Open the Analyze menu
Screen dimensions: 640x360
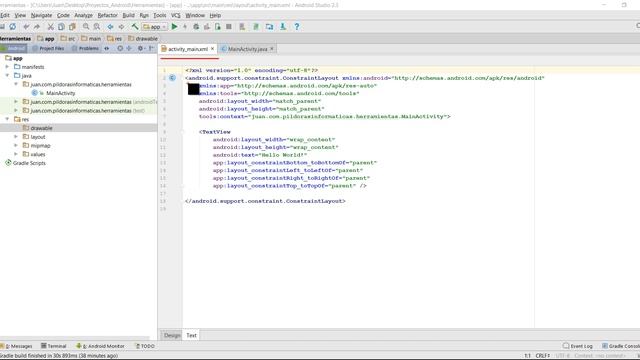(x=83, y=15)
